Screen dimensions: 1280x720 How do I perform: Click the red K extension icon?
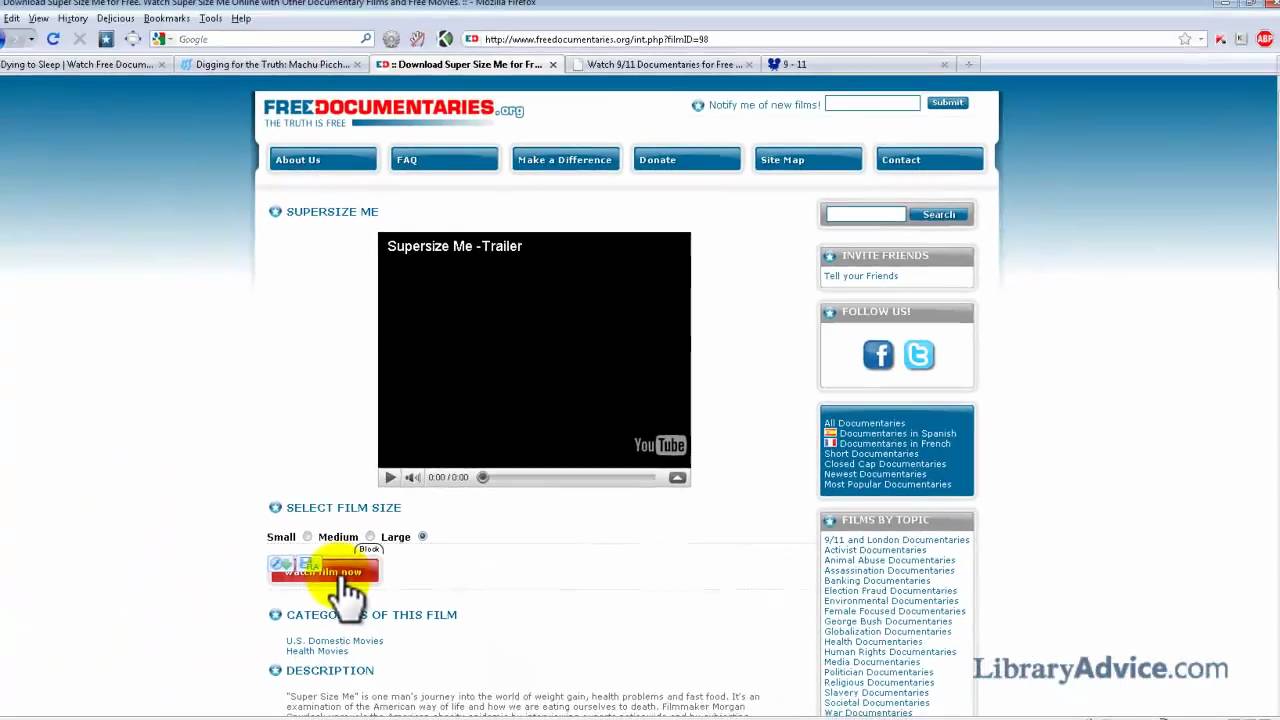click(1220, 39)
